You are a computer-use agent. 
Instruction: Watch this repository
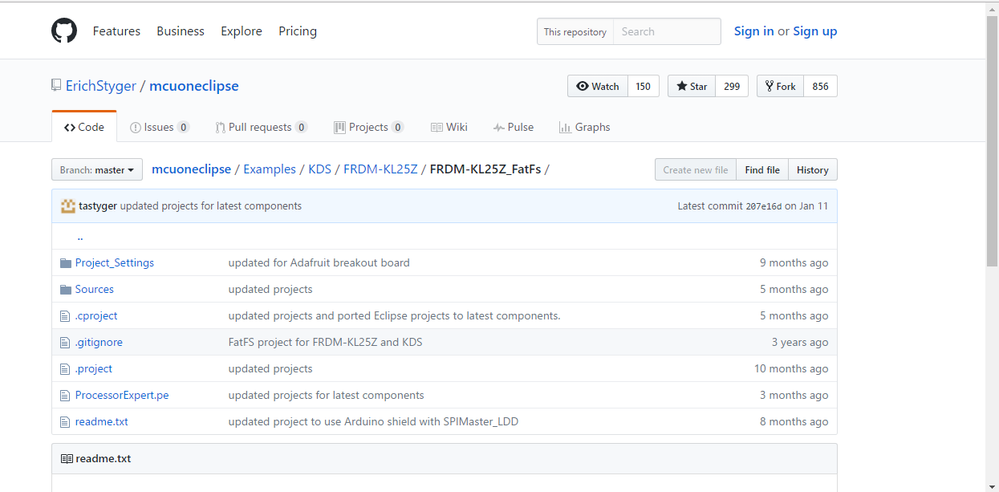(598, 87)
